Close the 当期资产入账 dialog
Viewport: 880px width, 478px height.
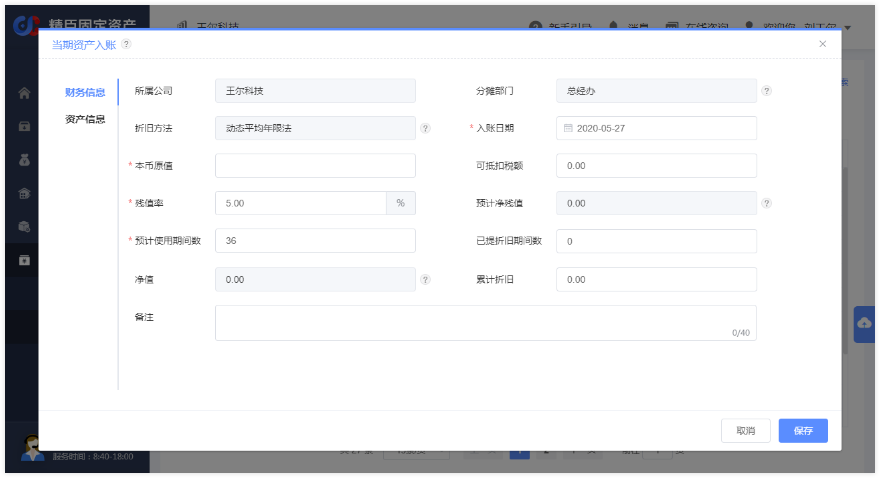coord(822,44)
